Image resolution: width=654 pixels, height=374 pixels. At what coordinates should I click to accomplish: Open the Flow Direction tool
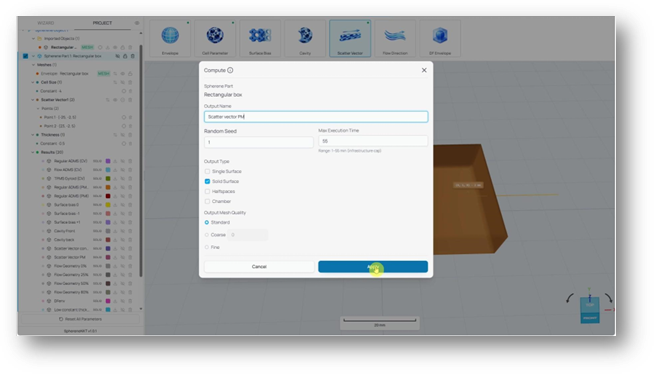(x=395, y=38)
